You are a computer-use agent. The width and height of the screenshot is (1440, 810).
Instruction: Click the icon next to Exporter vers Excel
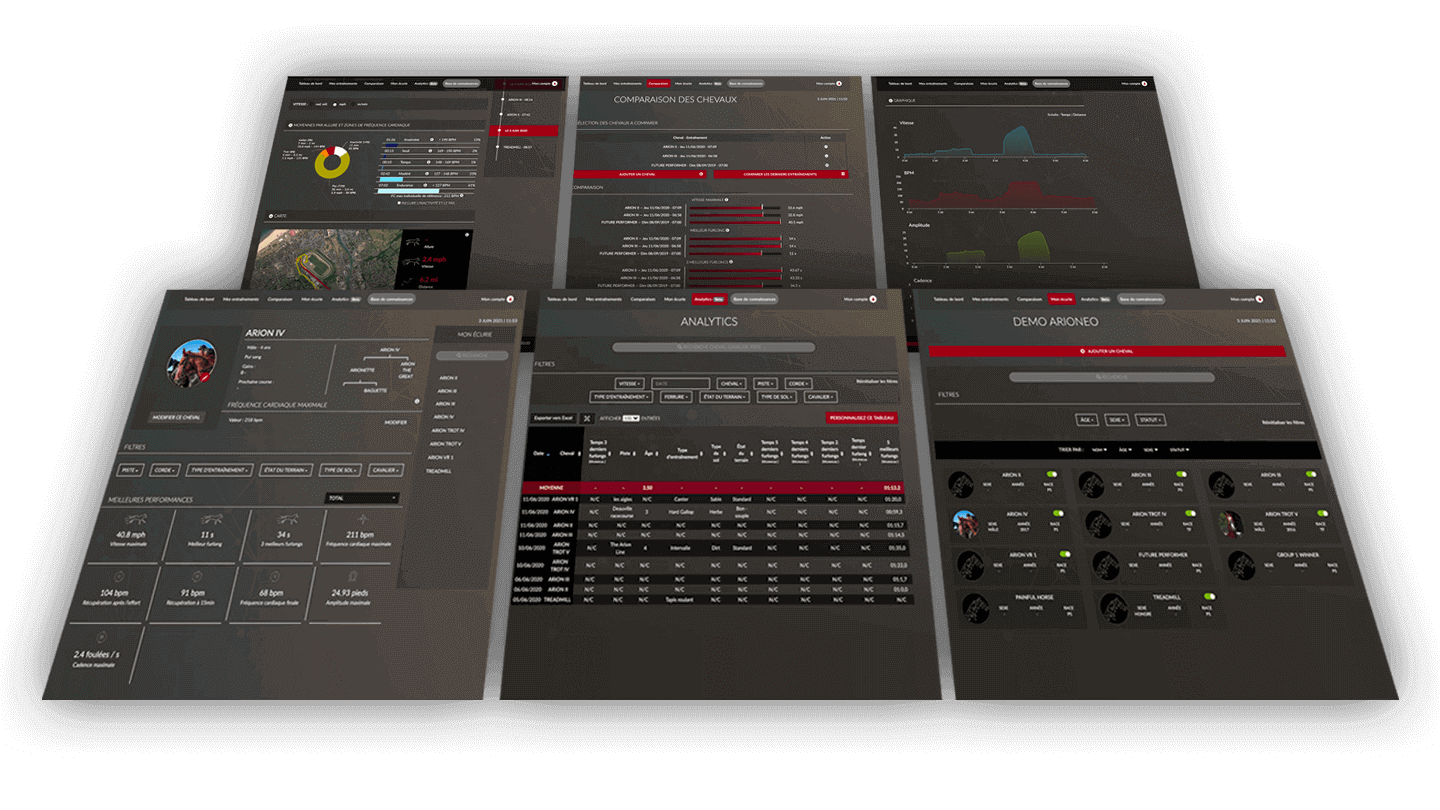[587, 417]
